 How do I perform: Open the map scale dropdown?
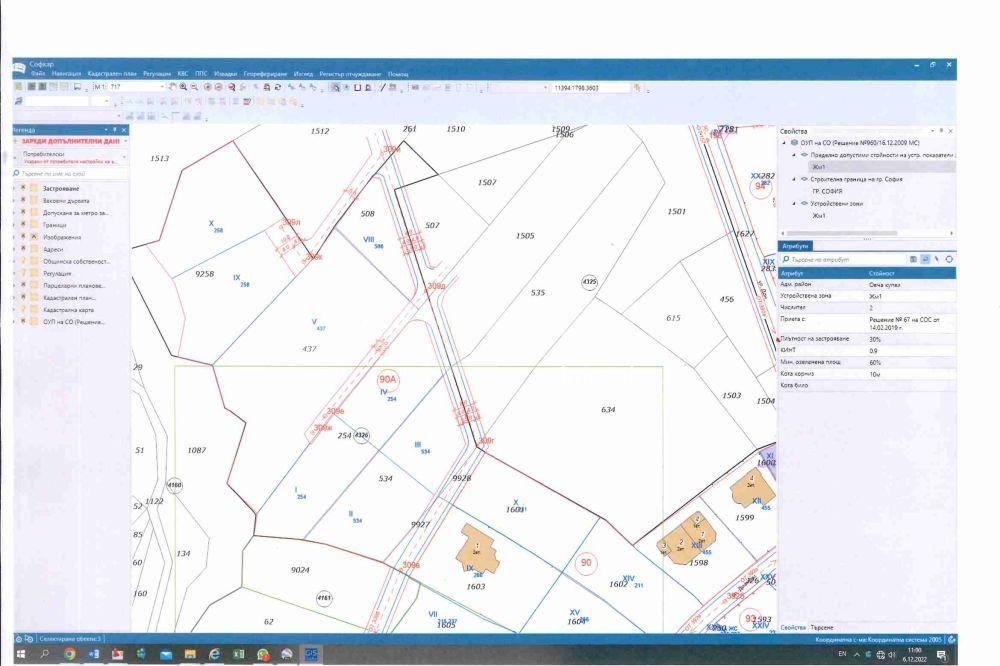tap(163, 87)
